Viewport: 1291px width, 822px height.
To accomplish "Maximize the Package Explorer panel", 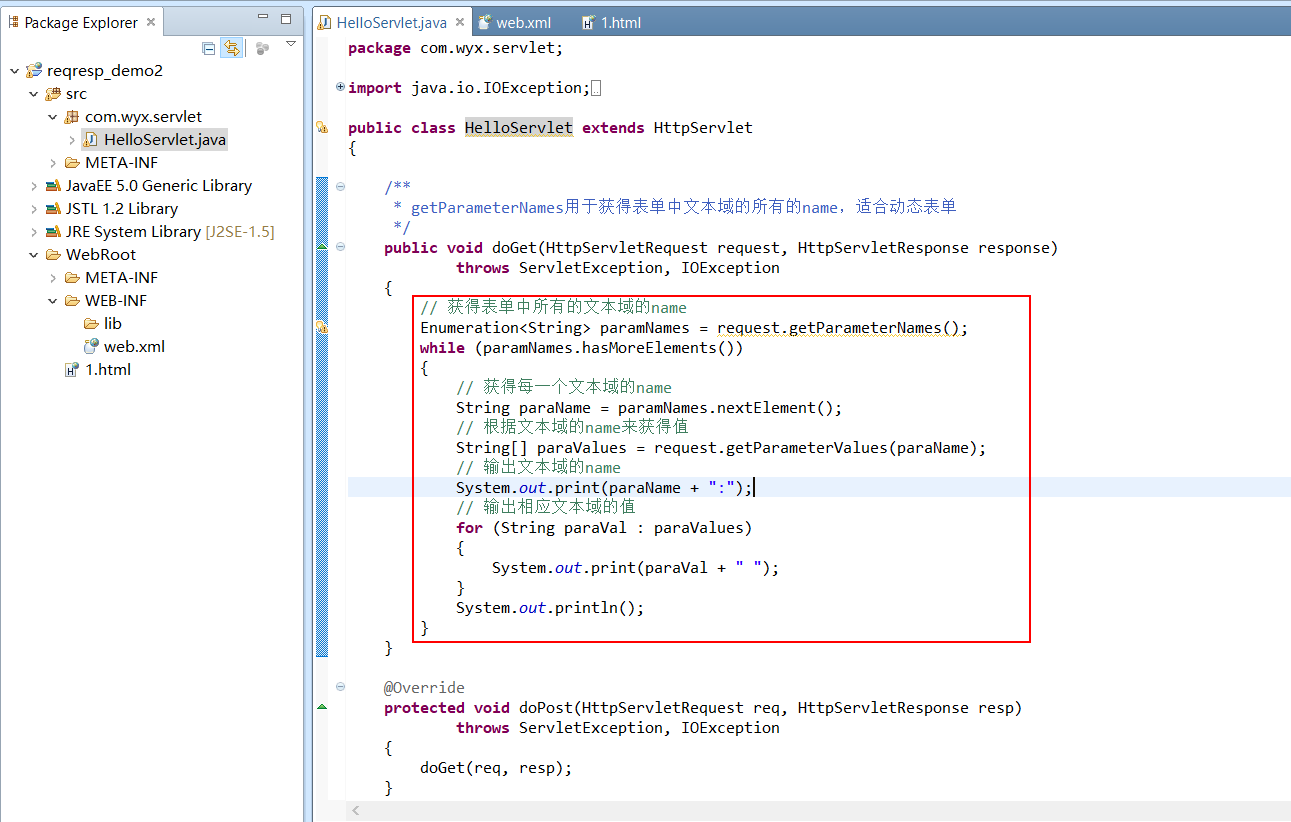I will coord(286,18).
